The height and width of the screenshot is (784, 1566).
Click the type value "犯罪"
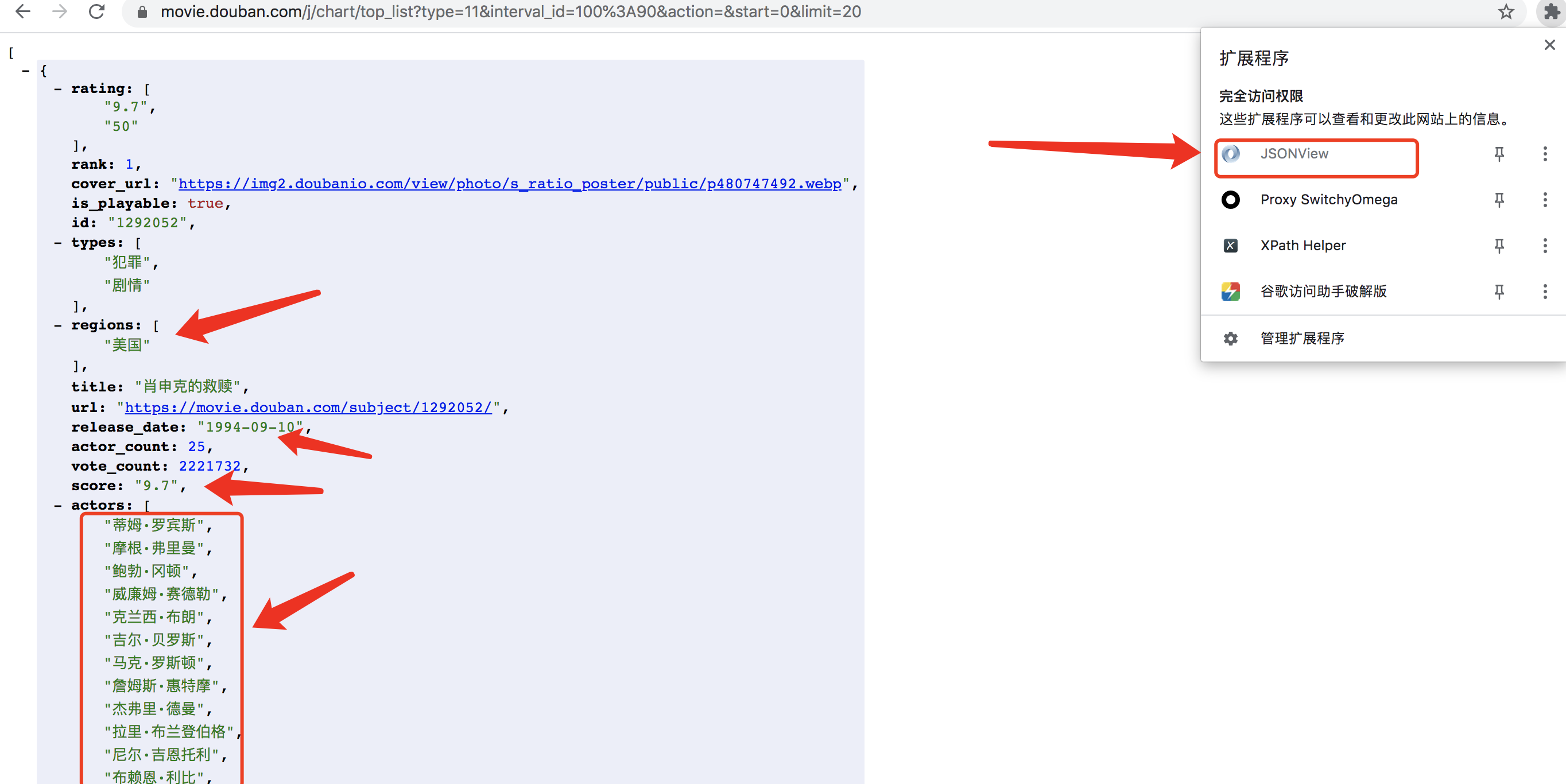pyautogui.click(x=126, y=262)
